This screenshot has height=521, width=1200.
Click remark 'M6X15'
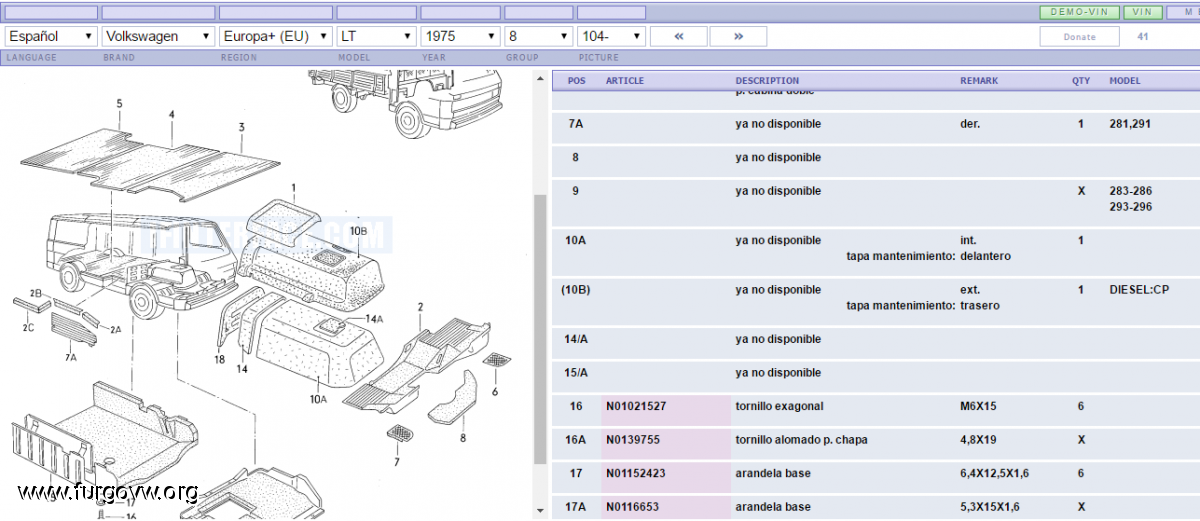click(x=977, y=406)
